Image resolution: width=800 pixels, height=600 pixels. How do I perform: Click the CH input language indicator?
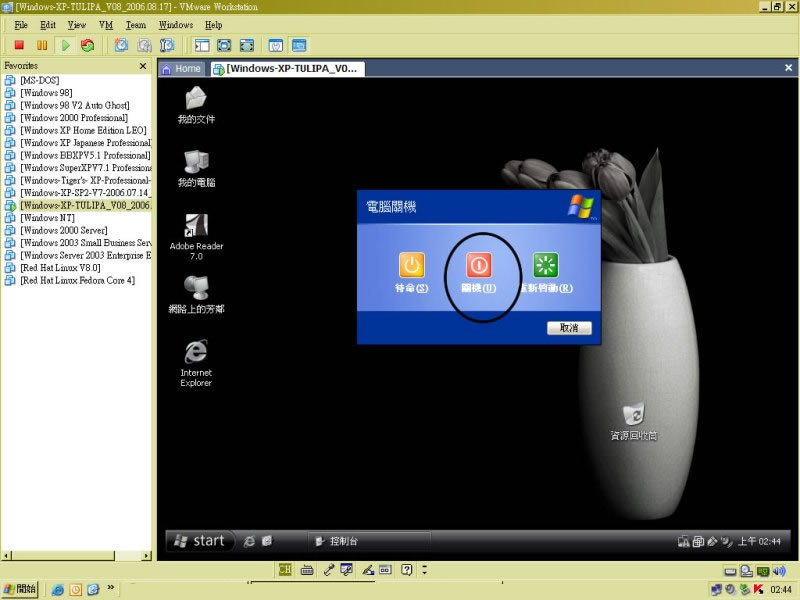click(285, 569)
